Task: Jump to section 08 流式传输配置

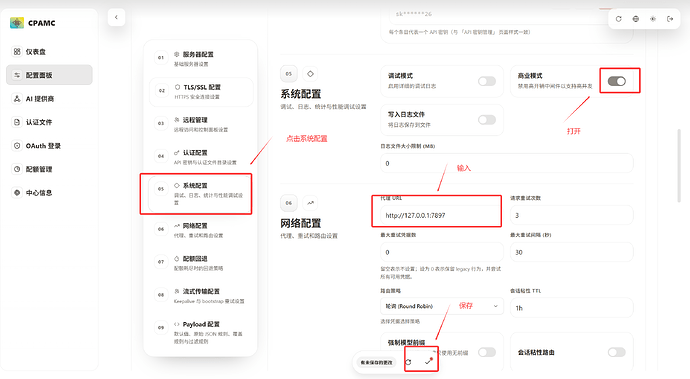Action: click(201, 295)
